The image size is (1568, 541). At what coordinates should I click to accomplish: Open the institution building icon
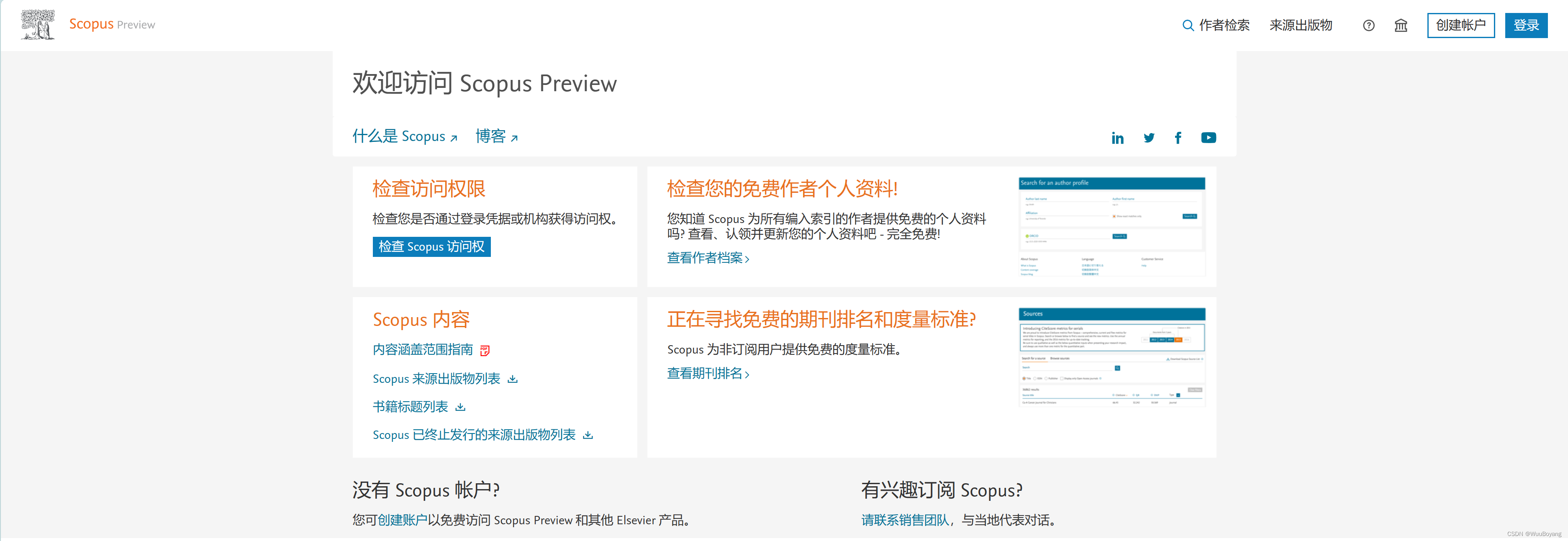coord(1401,26)
